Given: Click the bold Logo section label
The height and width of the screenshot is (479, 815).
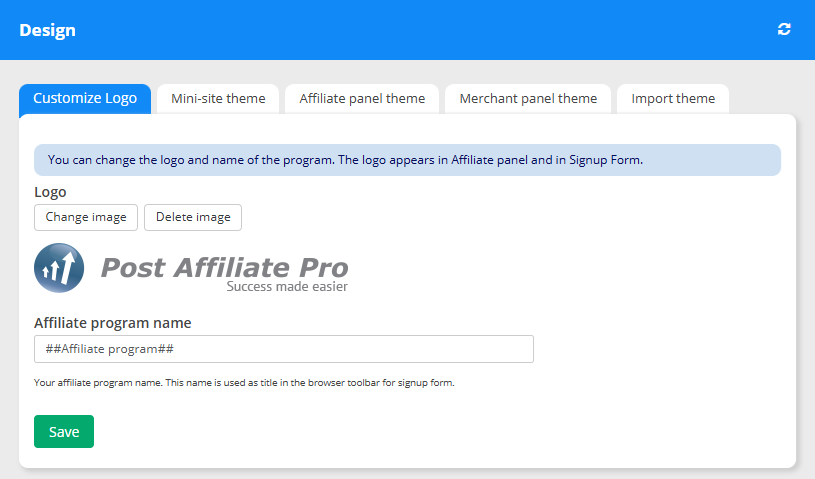Looking at the screenshot, I should (x=50, y=192).
